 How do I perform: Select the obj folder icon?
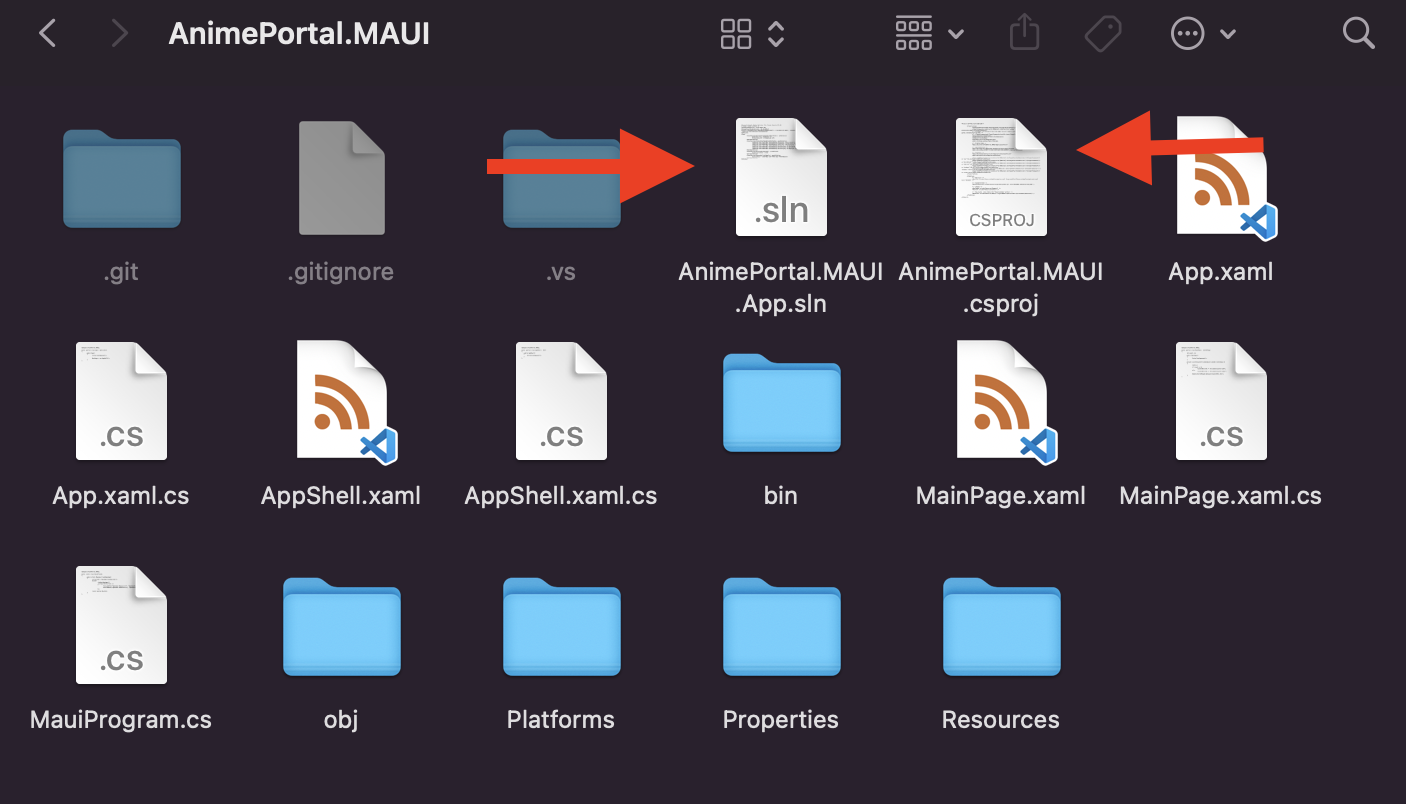(341, 626)
